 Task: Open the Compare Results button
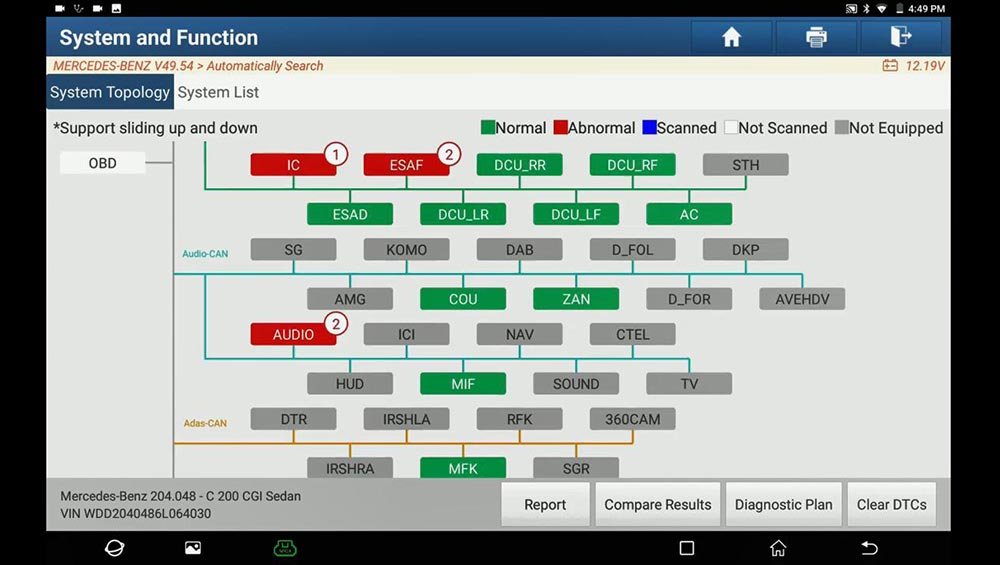coord(658,505)
